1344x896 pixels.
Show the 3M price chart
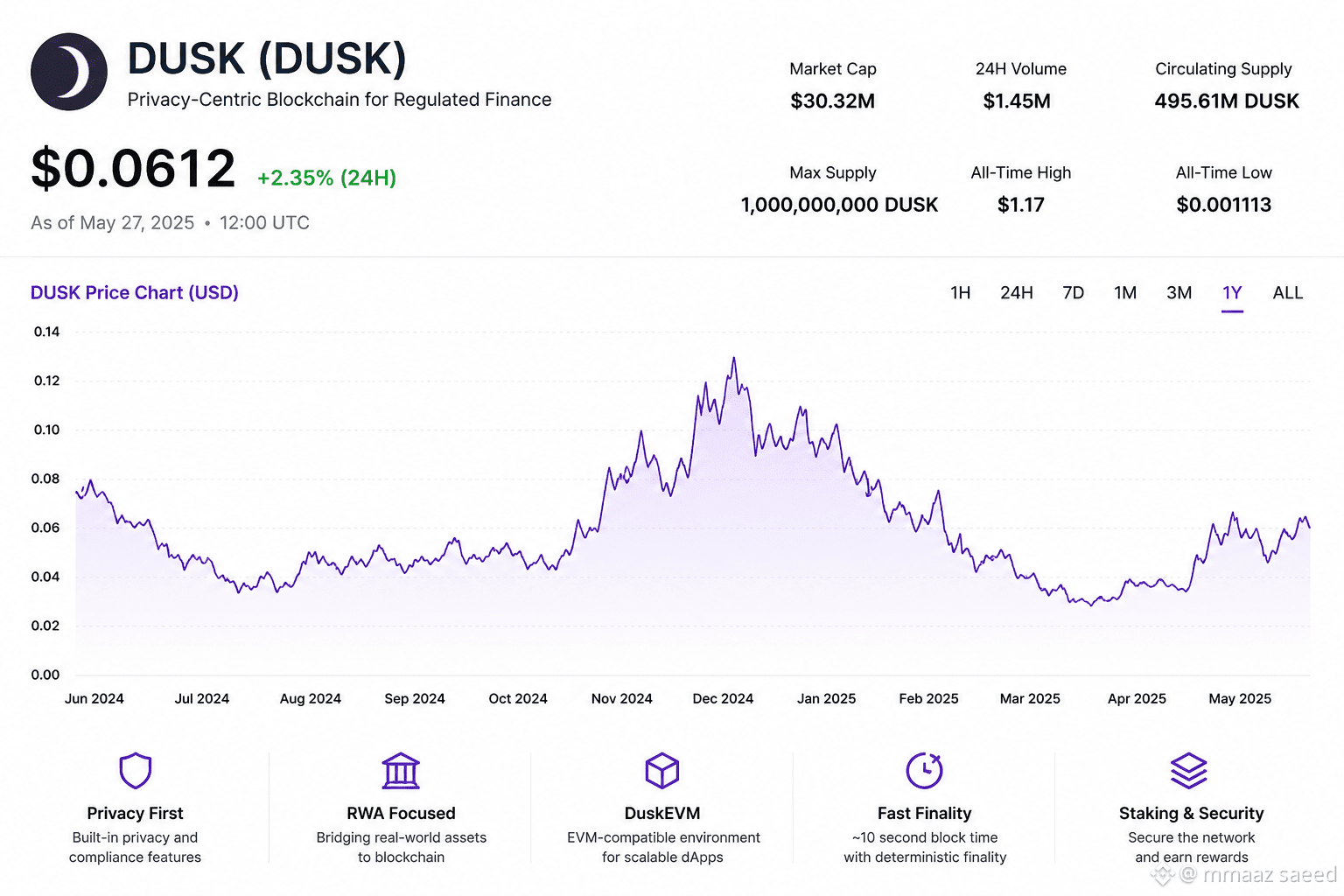[1179, 293]
